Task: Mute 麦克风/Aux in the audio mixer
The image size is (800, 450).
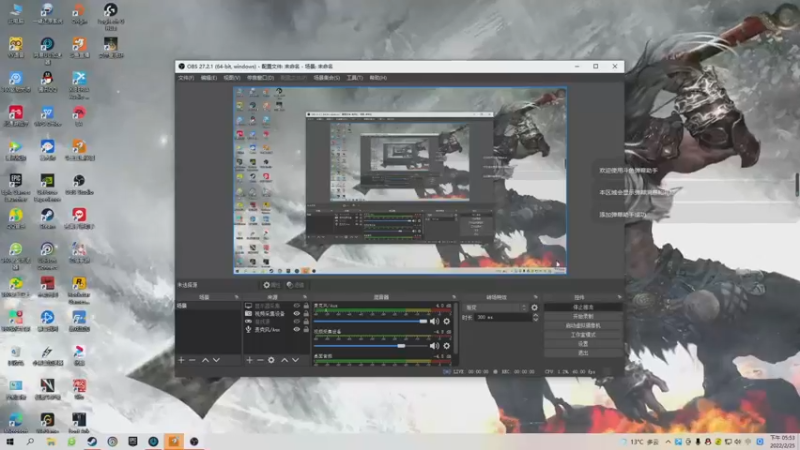Action: click(434, 321)
